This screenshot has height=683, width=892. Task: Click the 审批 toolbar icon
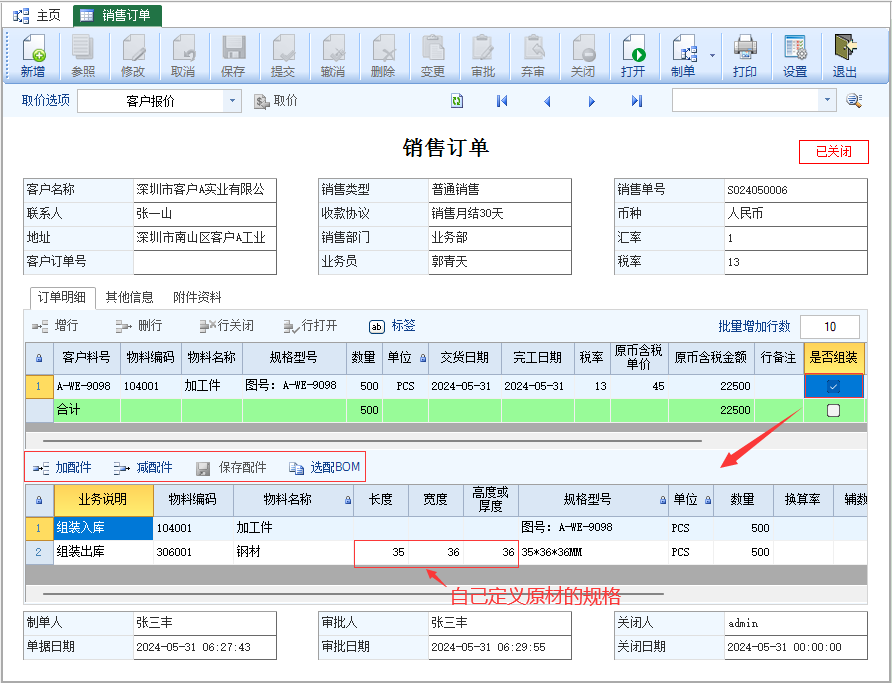483,56
